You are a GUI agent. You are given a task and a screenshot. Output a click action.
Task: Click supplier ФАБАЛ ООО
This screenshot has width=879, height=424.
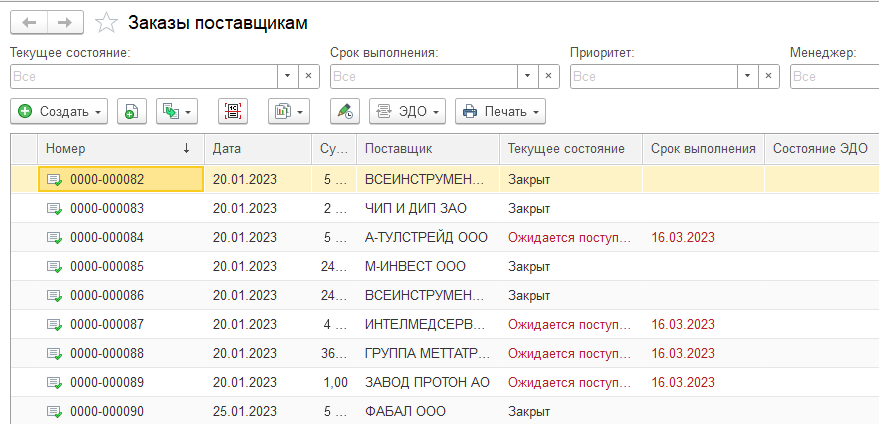pos(405,412)
